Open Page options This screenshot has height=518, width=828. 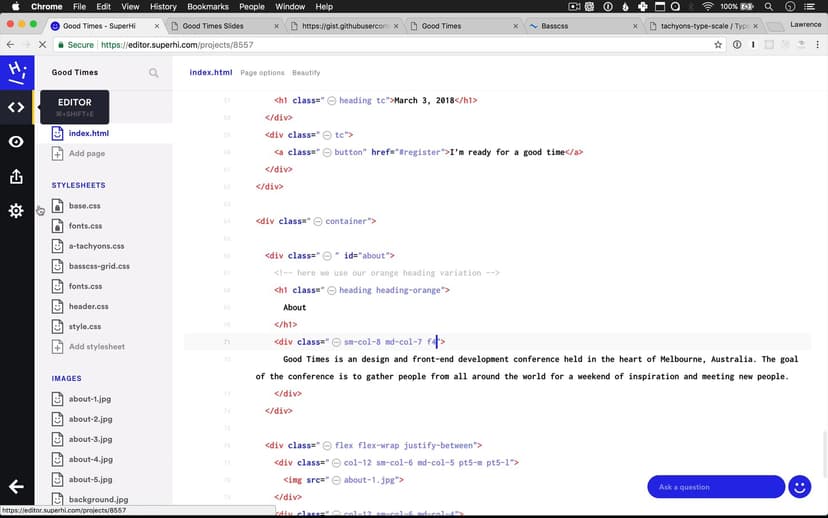[x=262, y=73]
